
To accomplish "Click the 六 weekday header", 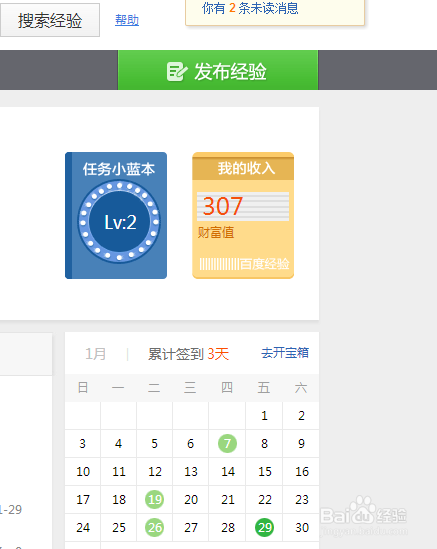I will [301, 388].
